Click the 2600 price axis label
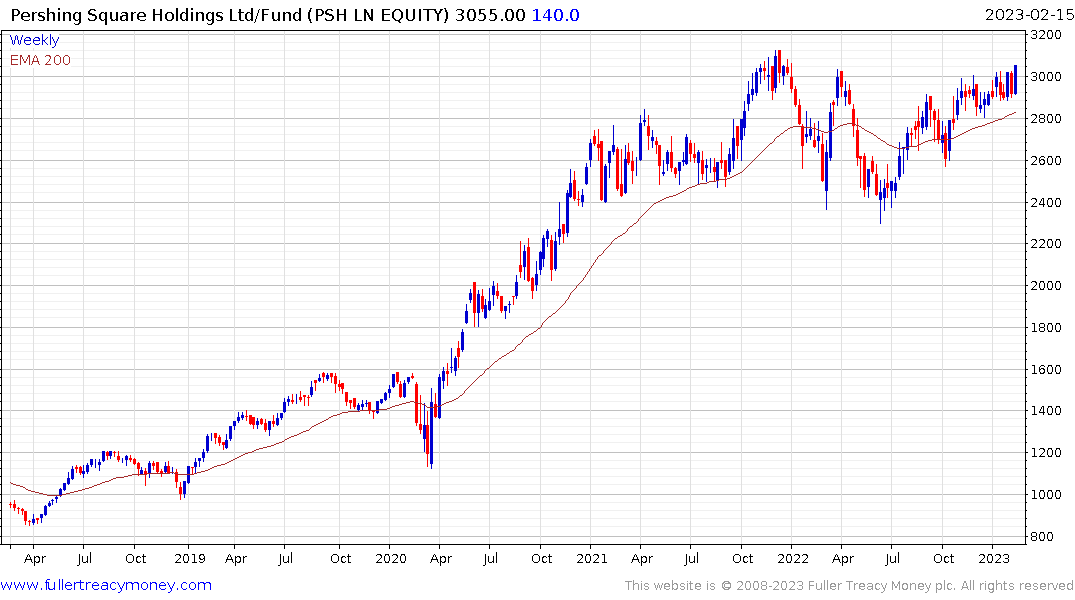Screen dimensions: 1075x600 click(x=1046, y=160)
